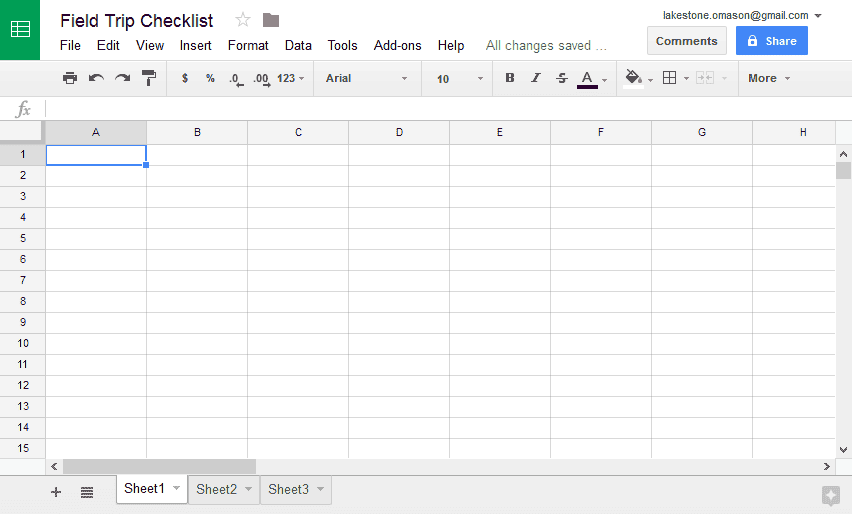
Task: Click the select-all corner box
Action: tap(22, 133)
